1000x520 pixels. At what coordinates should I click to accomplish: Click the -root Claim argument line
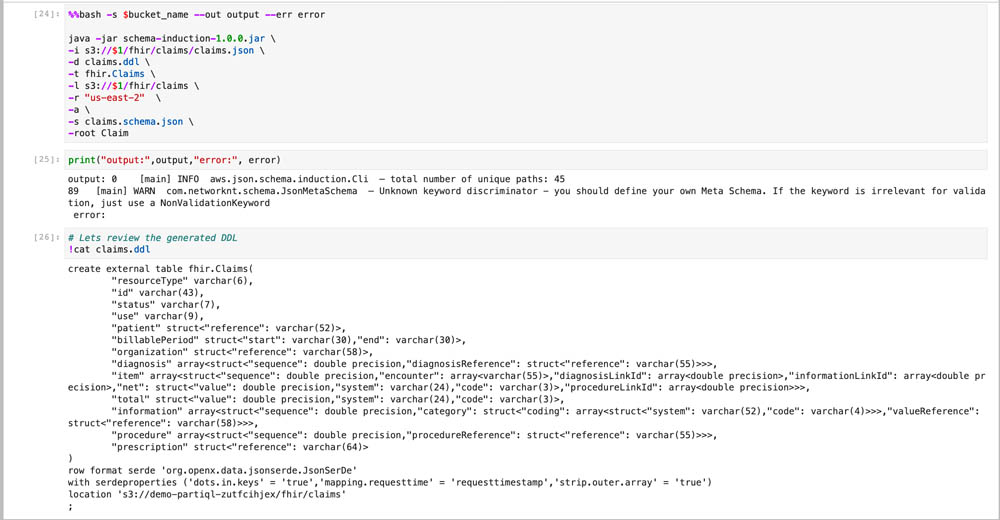(98, 133)
